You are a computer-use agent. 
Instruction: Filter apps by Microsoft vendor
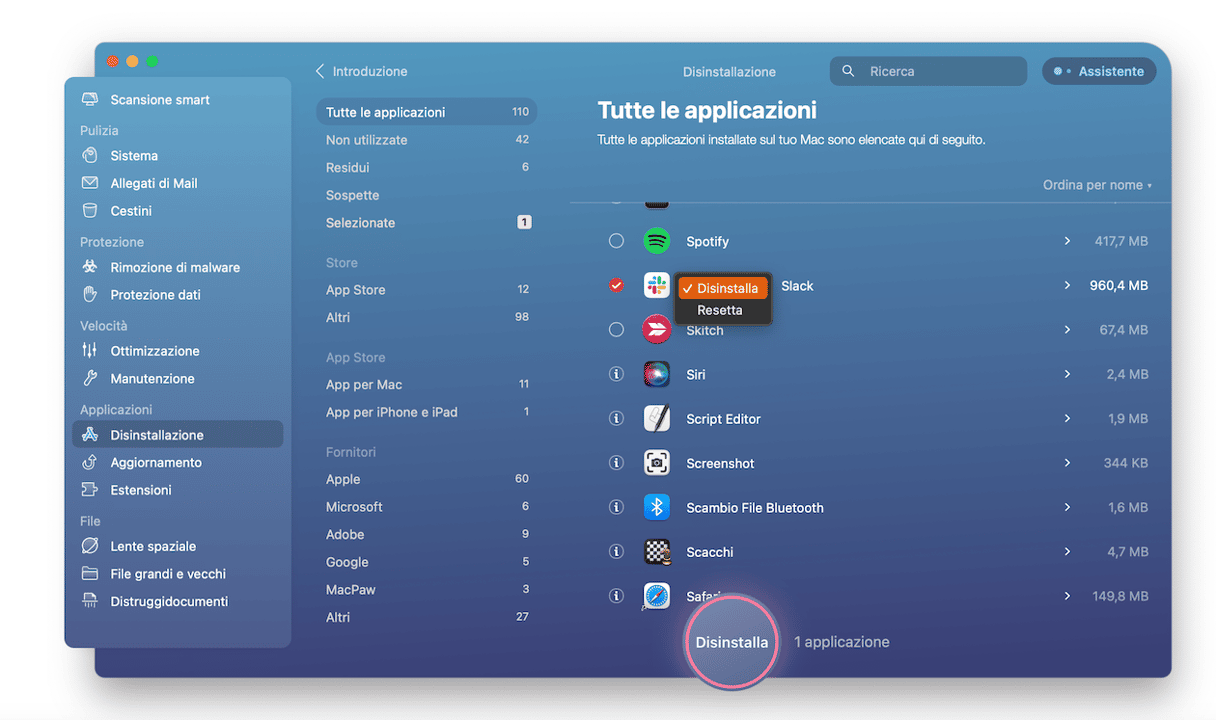coord(427,507)
